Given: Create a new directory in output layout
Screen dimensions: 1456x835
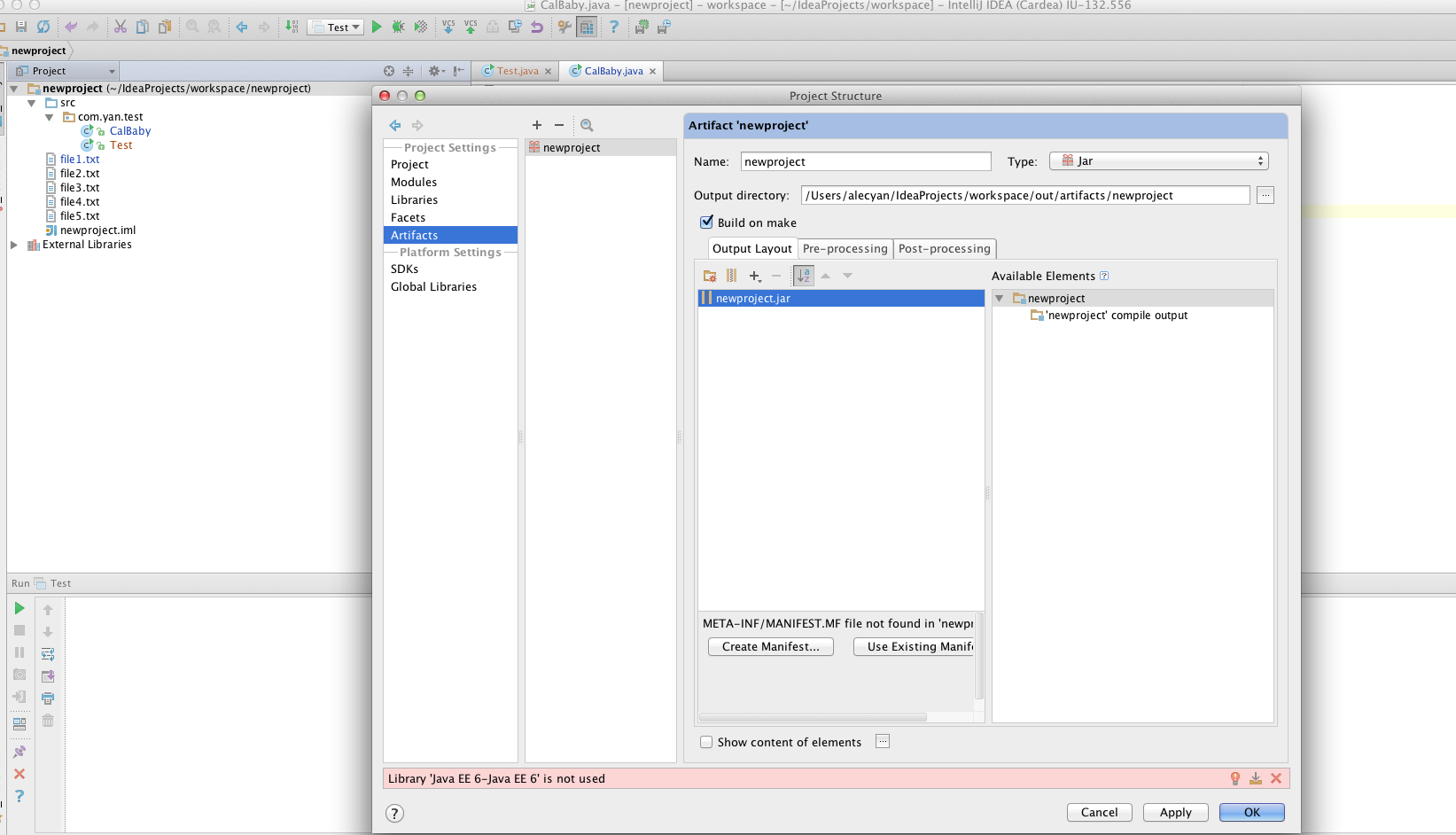Looking at the screenshot, I should pos(709,276).
